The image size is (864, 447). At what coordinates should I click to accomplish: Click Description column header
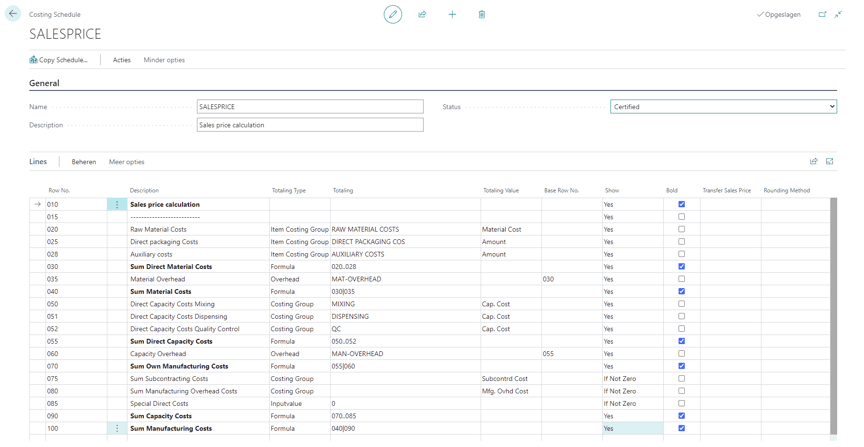pyautogui.click(x=144, y=190)
